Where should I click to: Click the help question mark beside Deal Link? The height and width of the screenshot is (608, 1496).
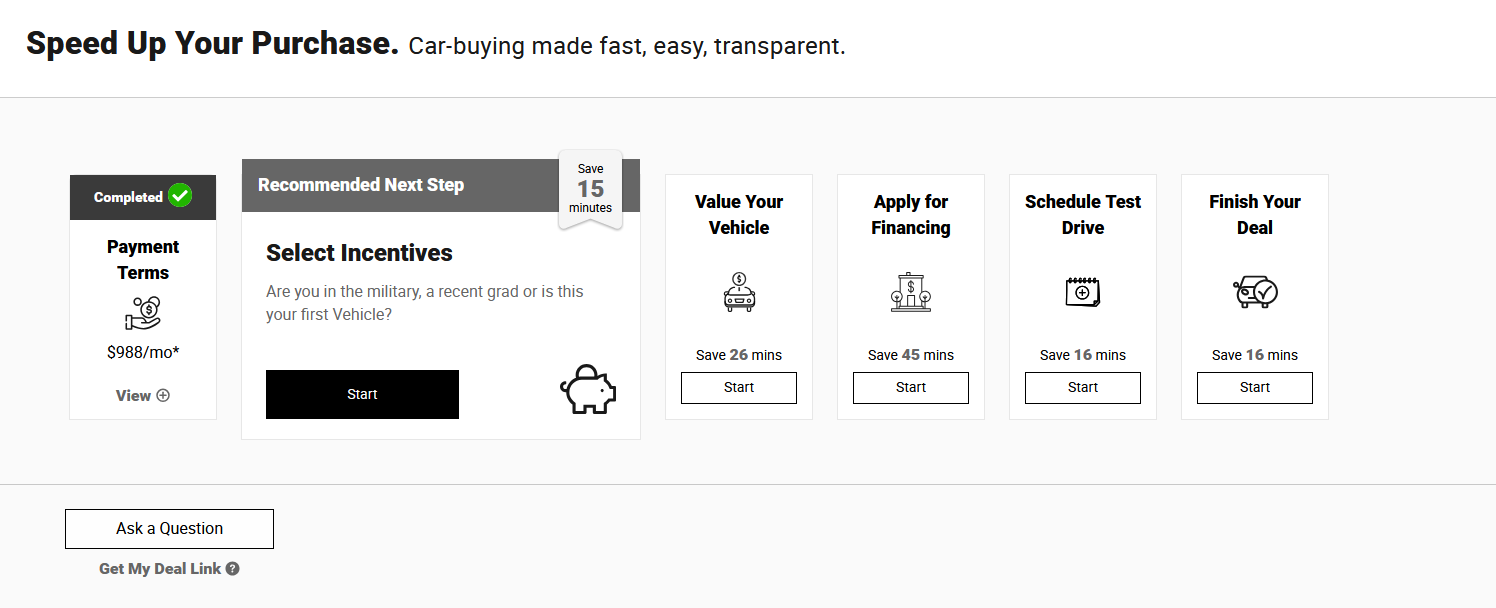[232, 569]
